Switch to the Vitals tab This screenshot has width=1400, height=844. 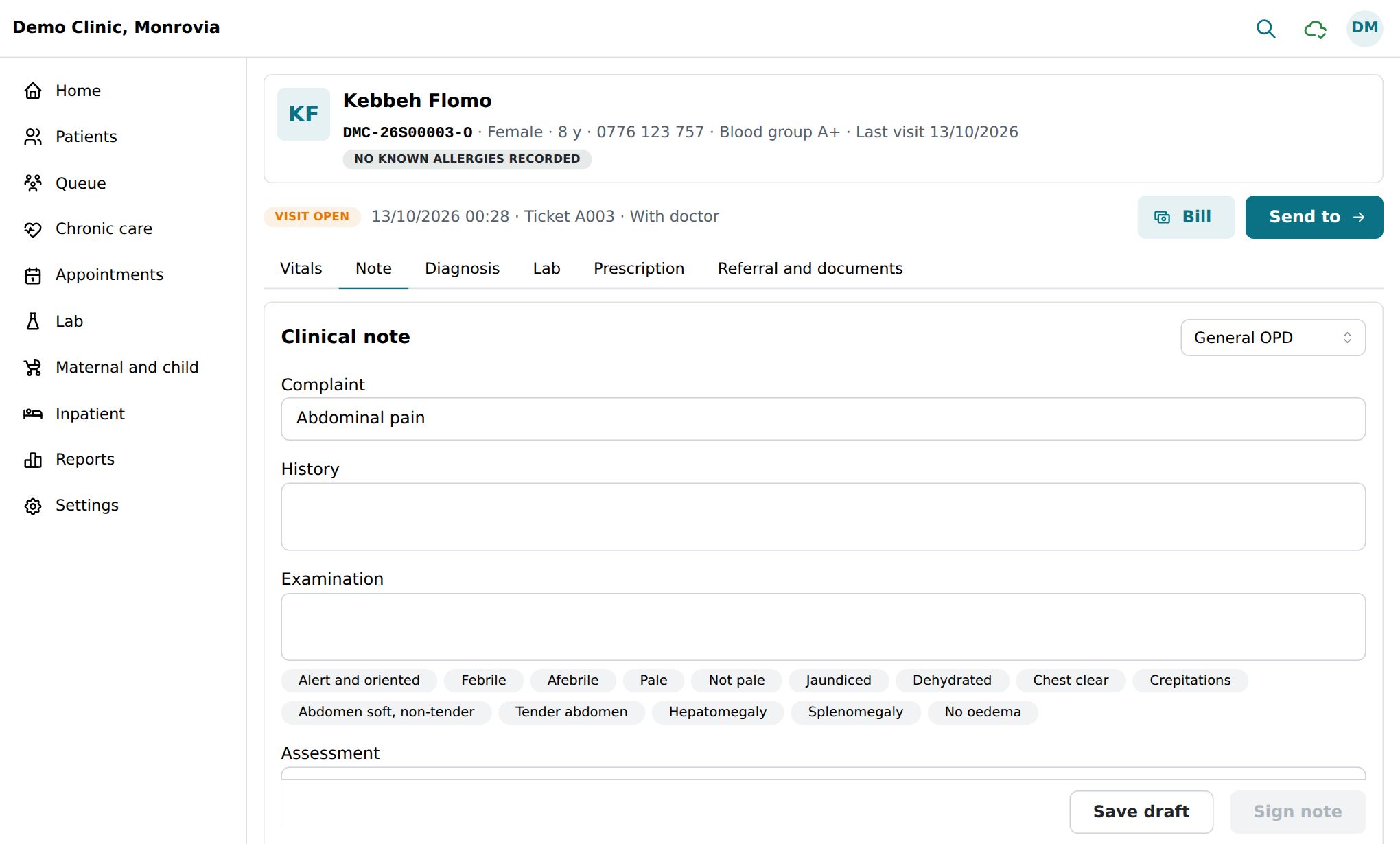point(301,268)
